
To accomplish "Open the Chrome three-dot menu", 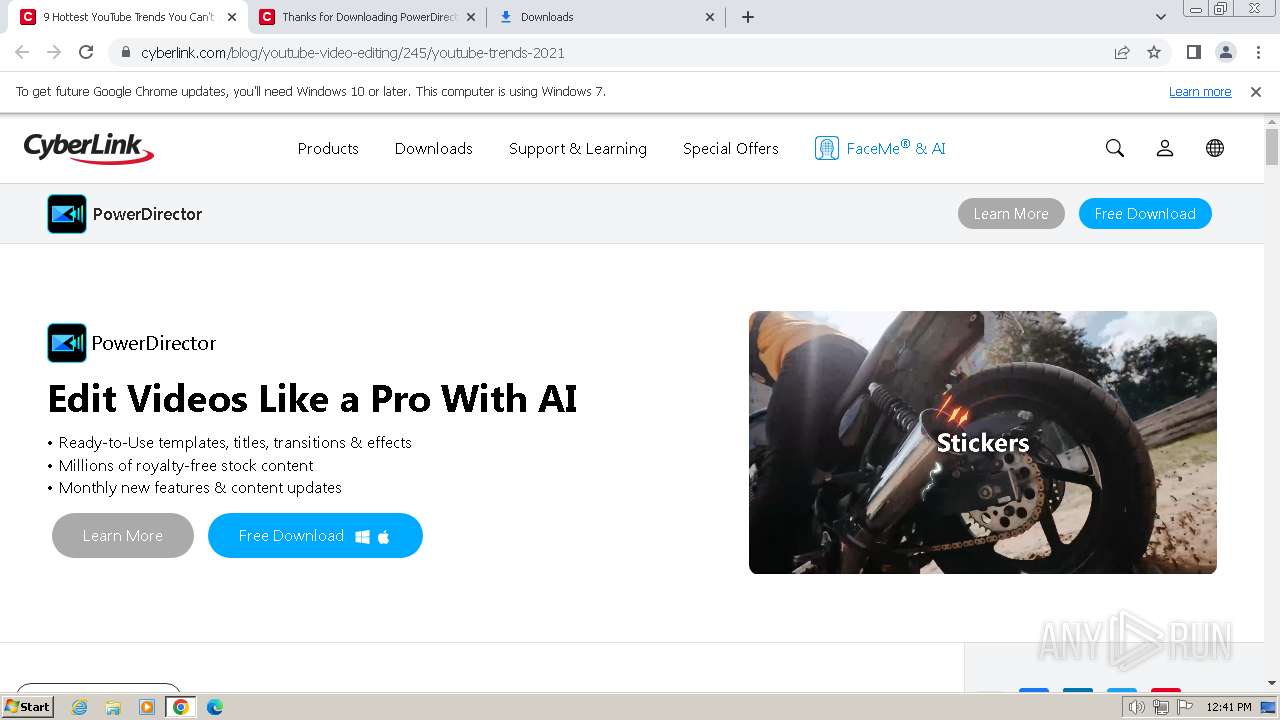I will [1258, 52].
